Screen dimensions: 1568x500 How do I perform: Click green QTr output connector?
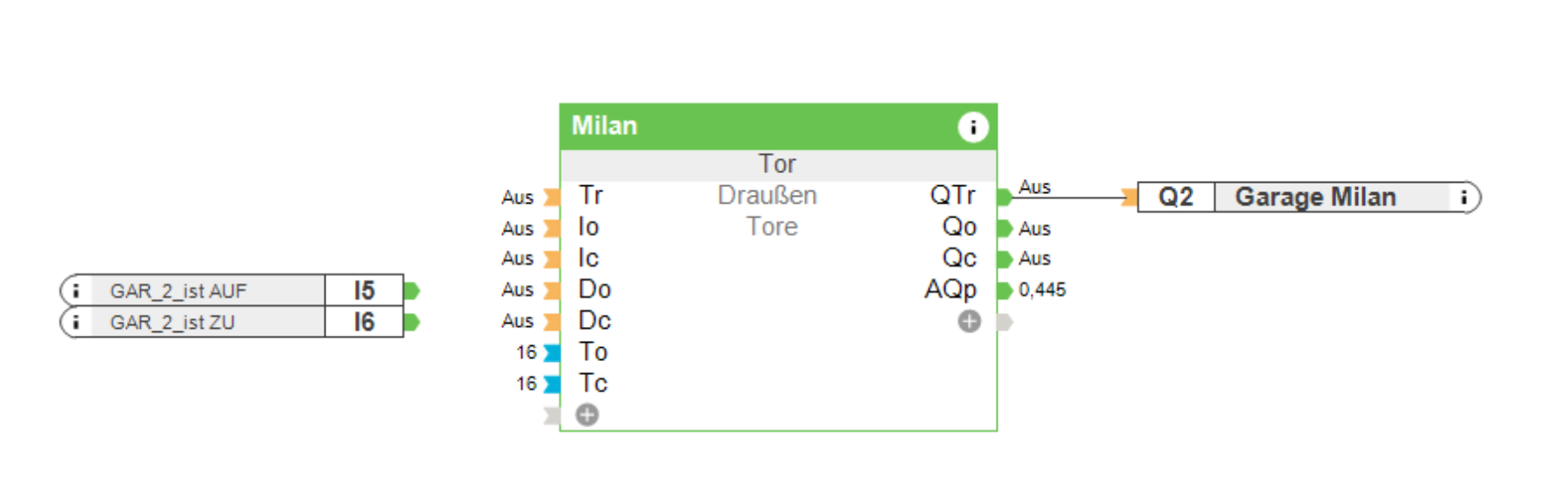(1004, 197)
